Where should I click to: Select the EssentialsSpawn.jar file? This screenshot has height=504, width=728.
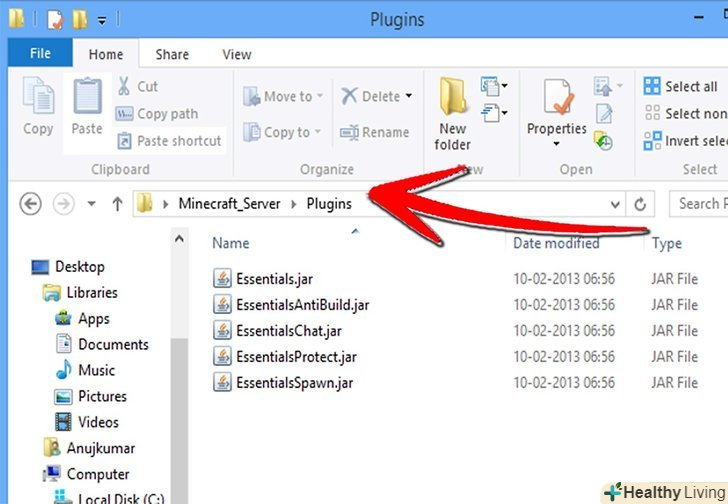point(283,383)
